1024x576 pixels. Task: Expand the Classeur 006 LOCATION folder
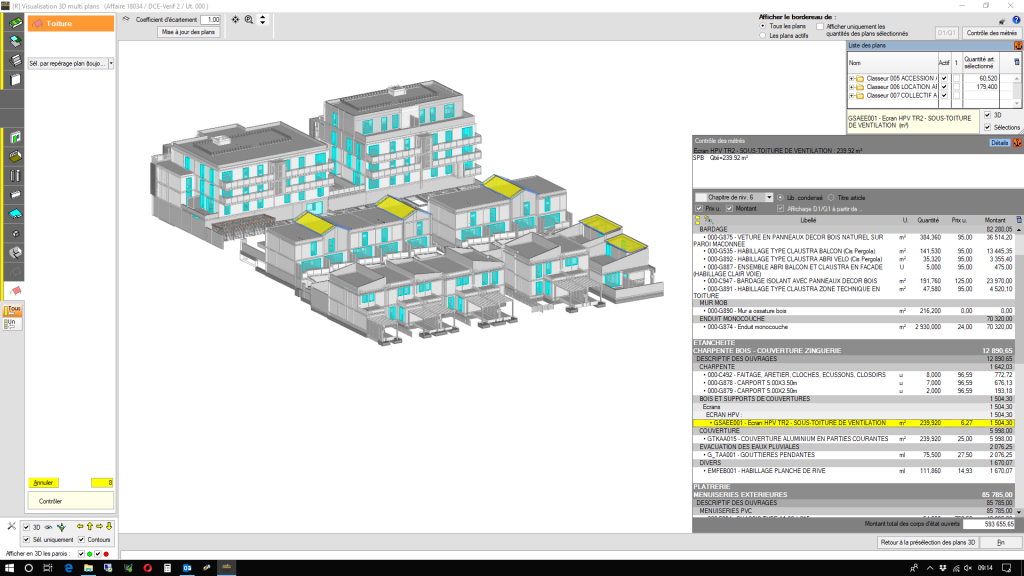tap(852, 87)
